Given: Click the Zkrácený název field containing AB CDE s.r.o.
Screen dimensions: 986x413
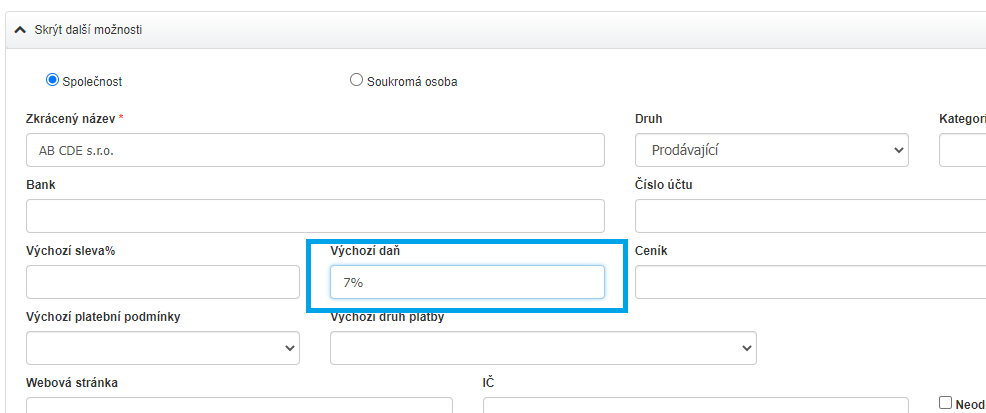Looking at the screenshot, I should tap(315, 150).
